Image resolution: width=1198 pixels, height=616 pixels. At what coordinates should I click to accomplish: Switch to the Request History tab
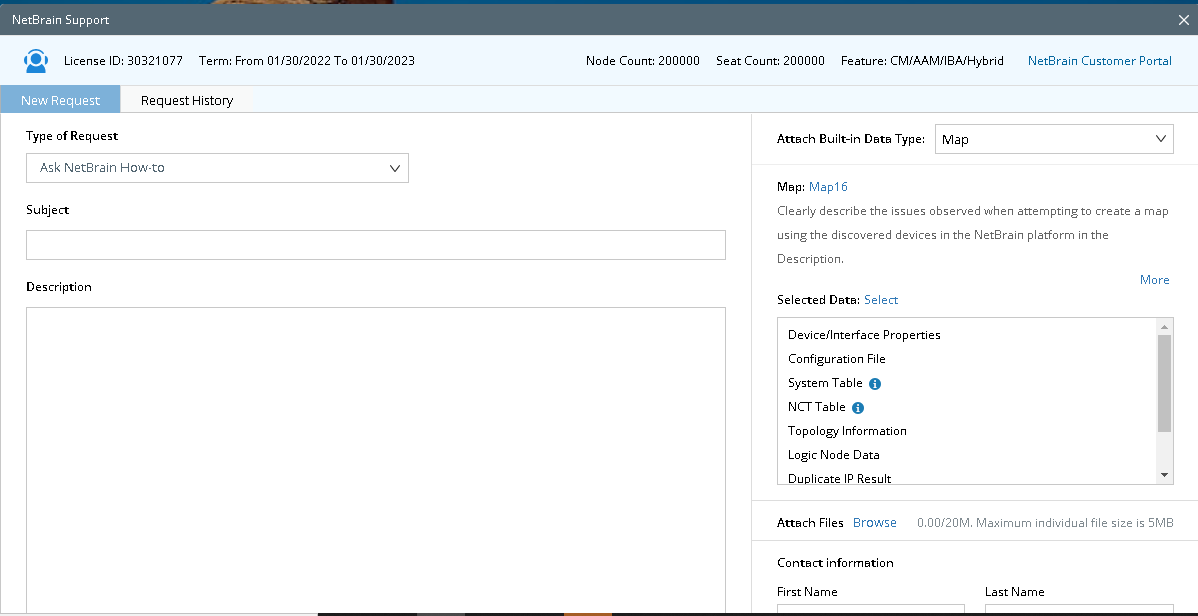point(186,100)
